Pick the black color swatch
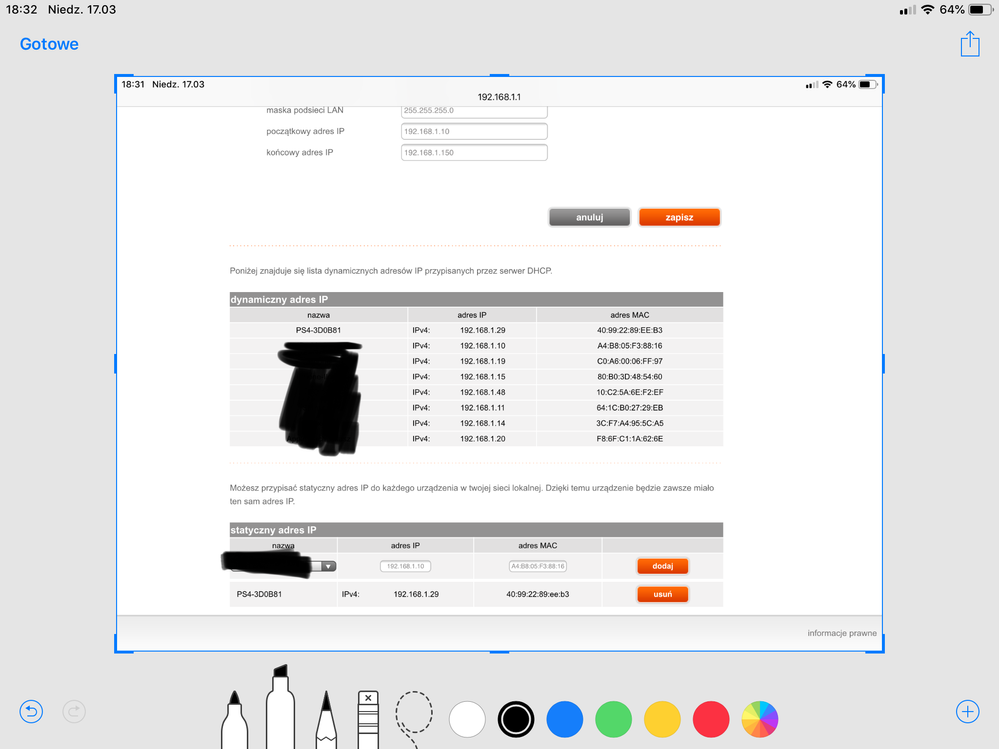This screenshot has width=999, height=749. pyautogui.click(x=516, y=718)
